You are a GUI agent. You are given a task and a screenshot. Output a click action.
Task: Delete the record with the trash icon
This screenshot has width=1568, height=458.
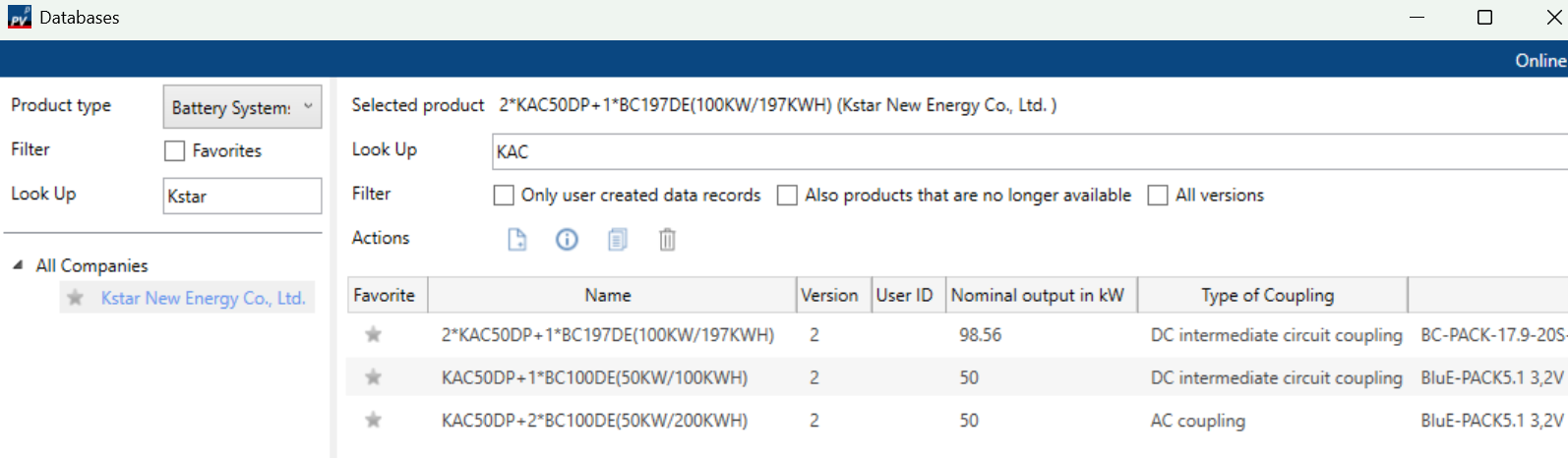tap(667, 240)
